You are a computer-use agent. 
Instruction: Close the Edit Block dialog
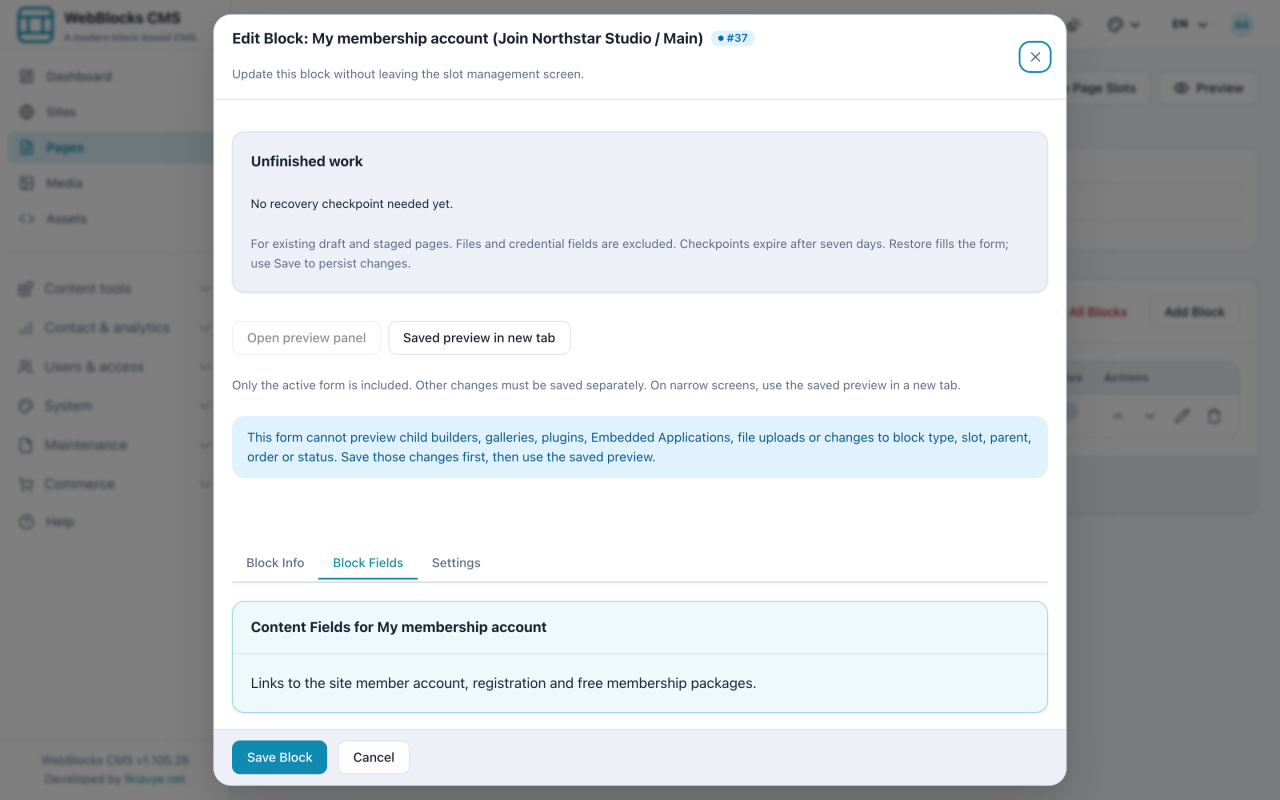(x=1035, y=57)
